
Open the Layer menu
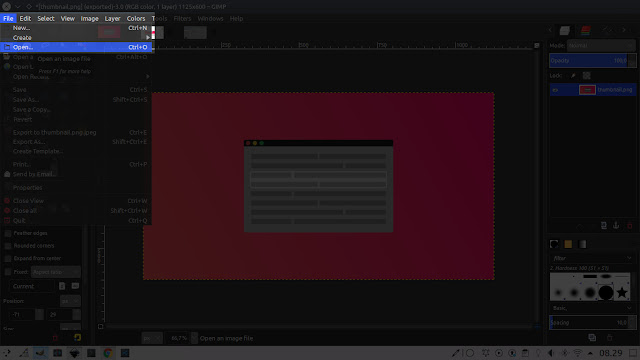click(x=112, y=18)
